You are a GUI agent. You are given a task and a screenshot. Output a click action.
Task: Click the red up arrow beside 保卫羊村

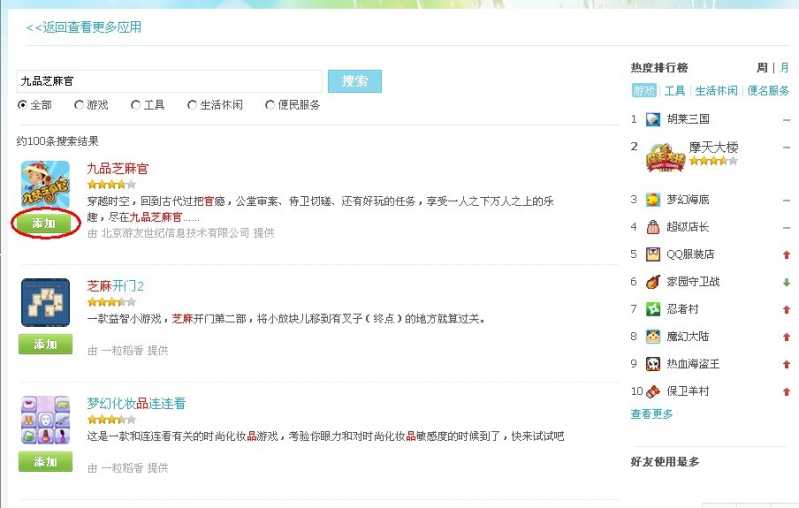pyautogui.click(x=786, y=392)
